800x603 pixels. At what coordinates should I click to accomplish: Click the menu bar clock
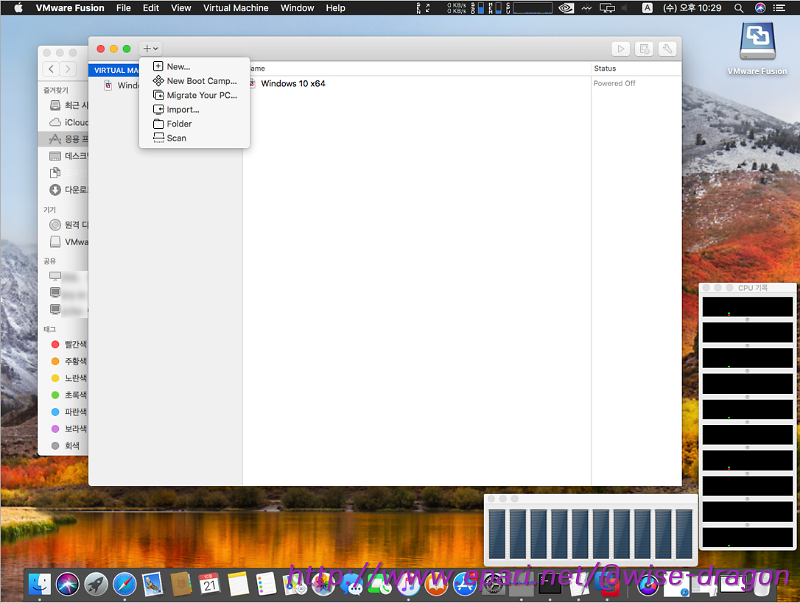coord(692,8)
